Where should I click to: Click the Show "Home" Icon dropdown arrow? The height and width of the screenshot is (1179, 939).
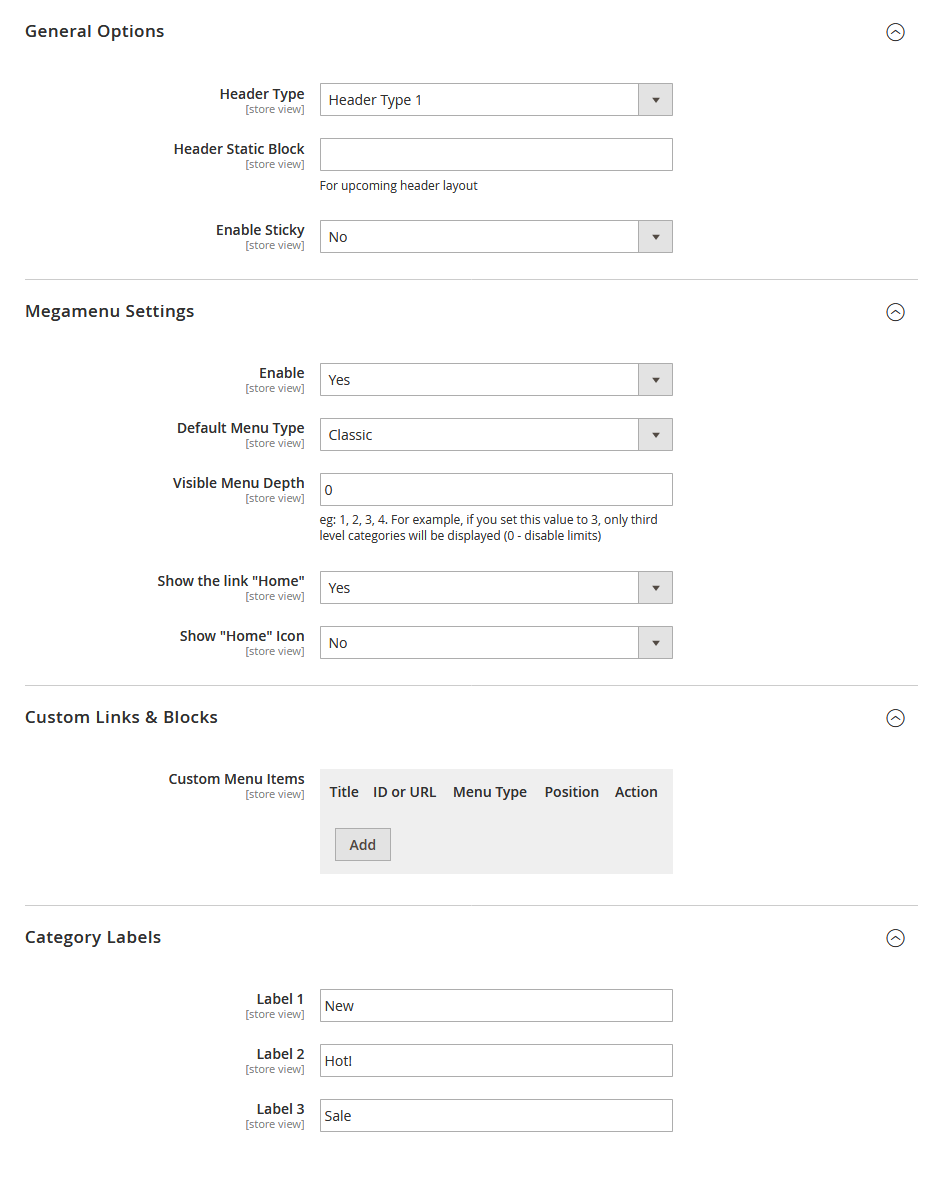click(x=655, y=642)
